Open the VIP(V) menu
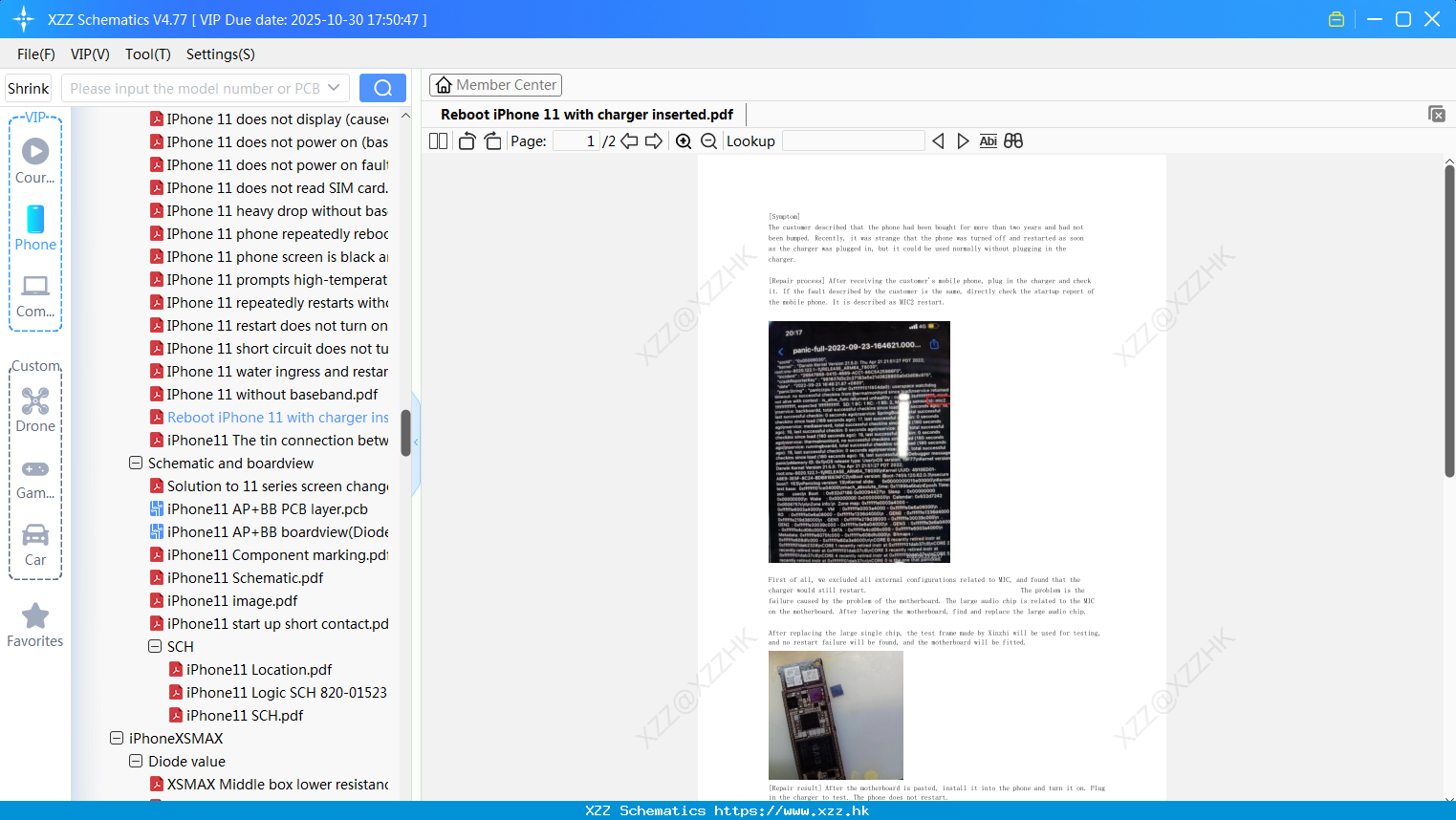Screen dimensions: 1456x820 [90, 54]
